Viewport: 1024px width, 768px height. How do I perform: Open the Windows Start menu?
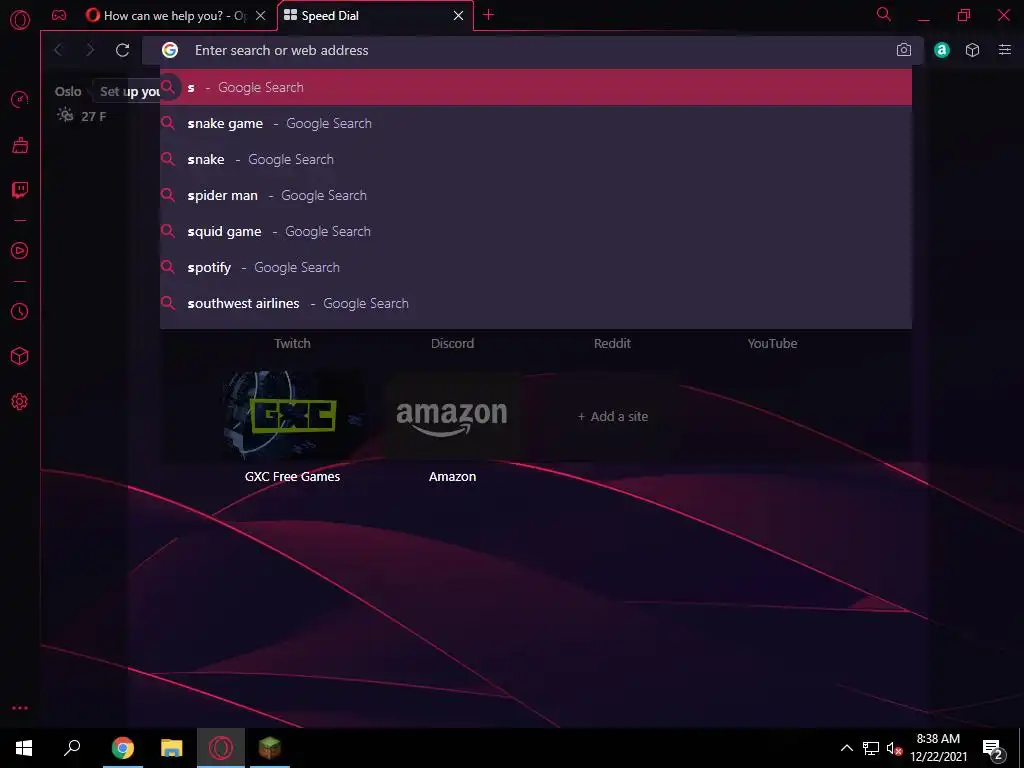tap(24, 748)
